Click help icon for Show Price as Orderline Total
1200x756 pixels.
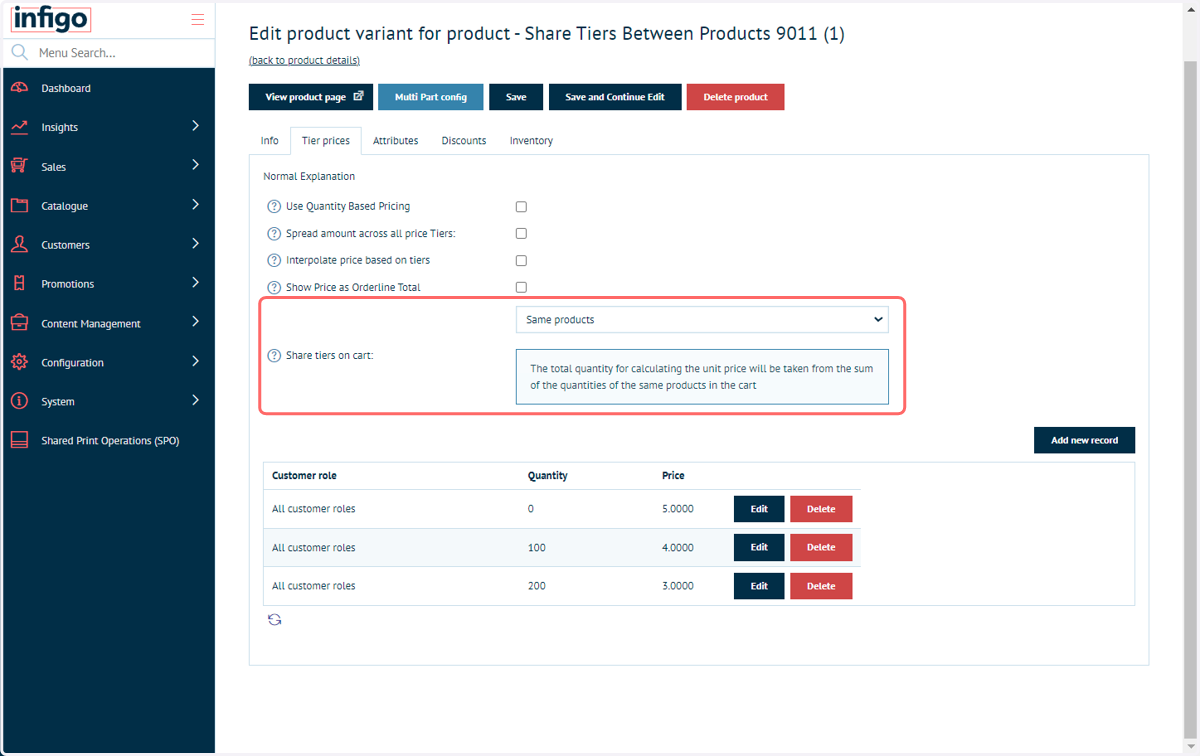tap(274, 287)
